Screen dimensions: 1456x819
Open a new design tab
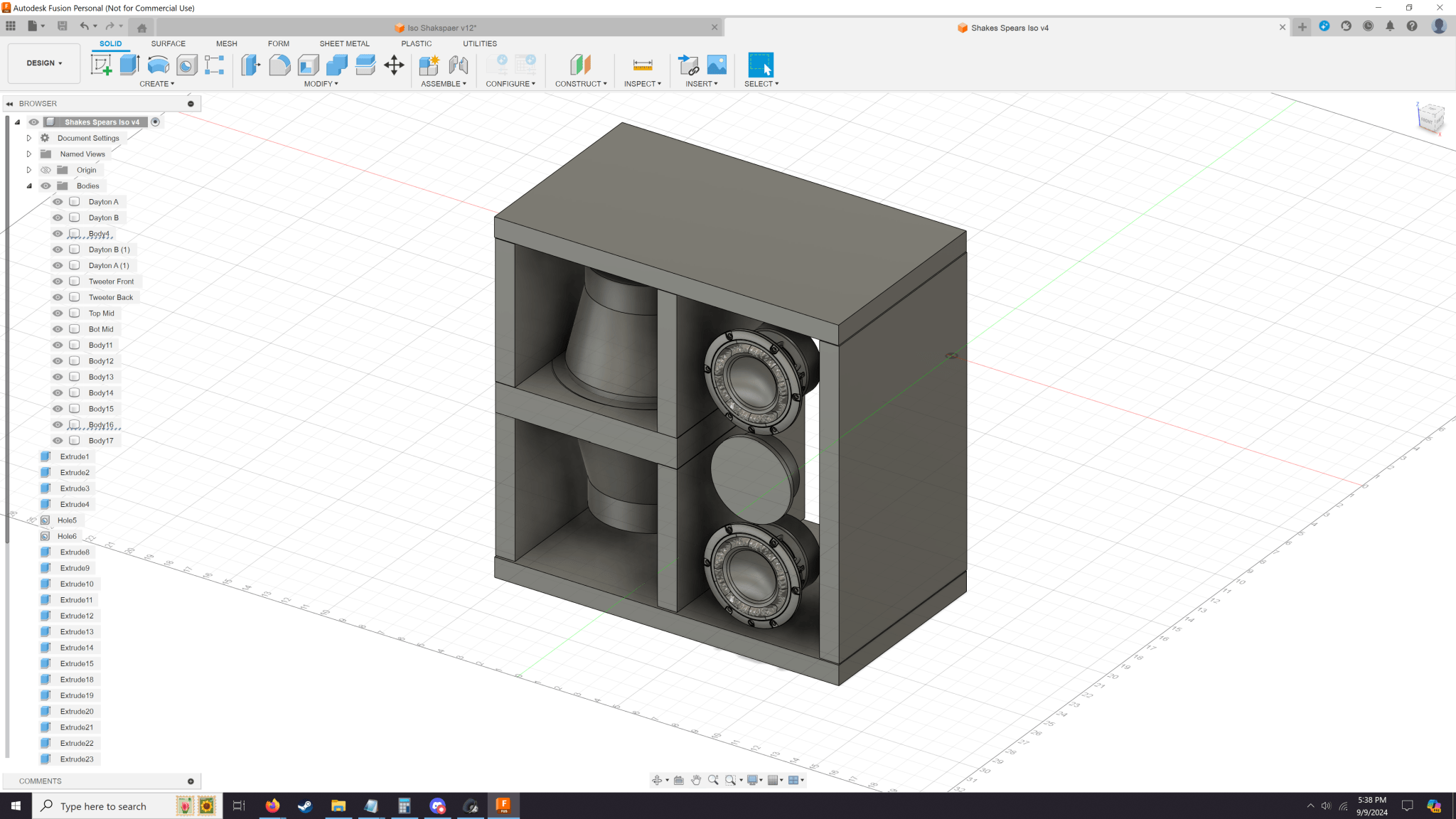click(x=1302, y=27)
